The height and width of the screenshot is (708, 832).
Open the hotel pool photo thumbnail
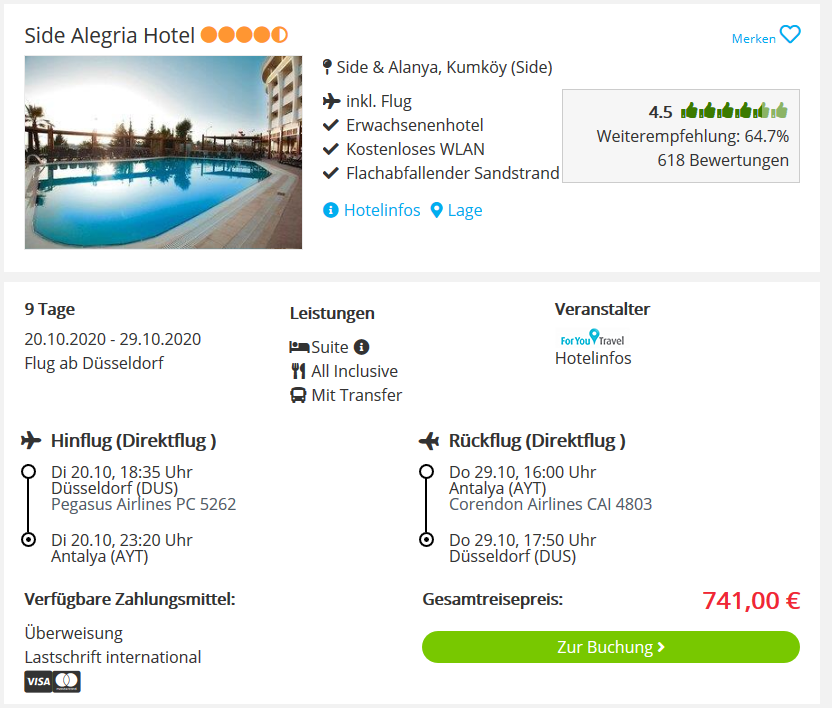pos(163,152)
